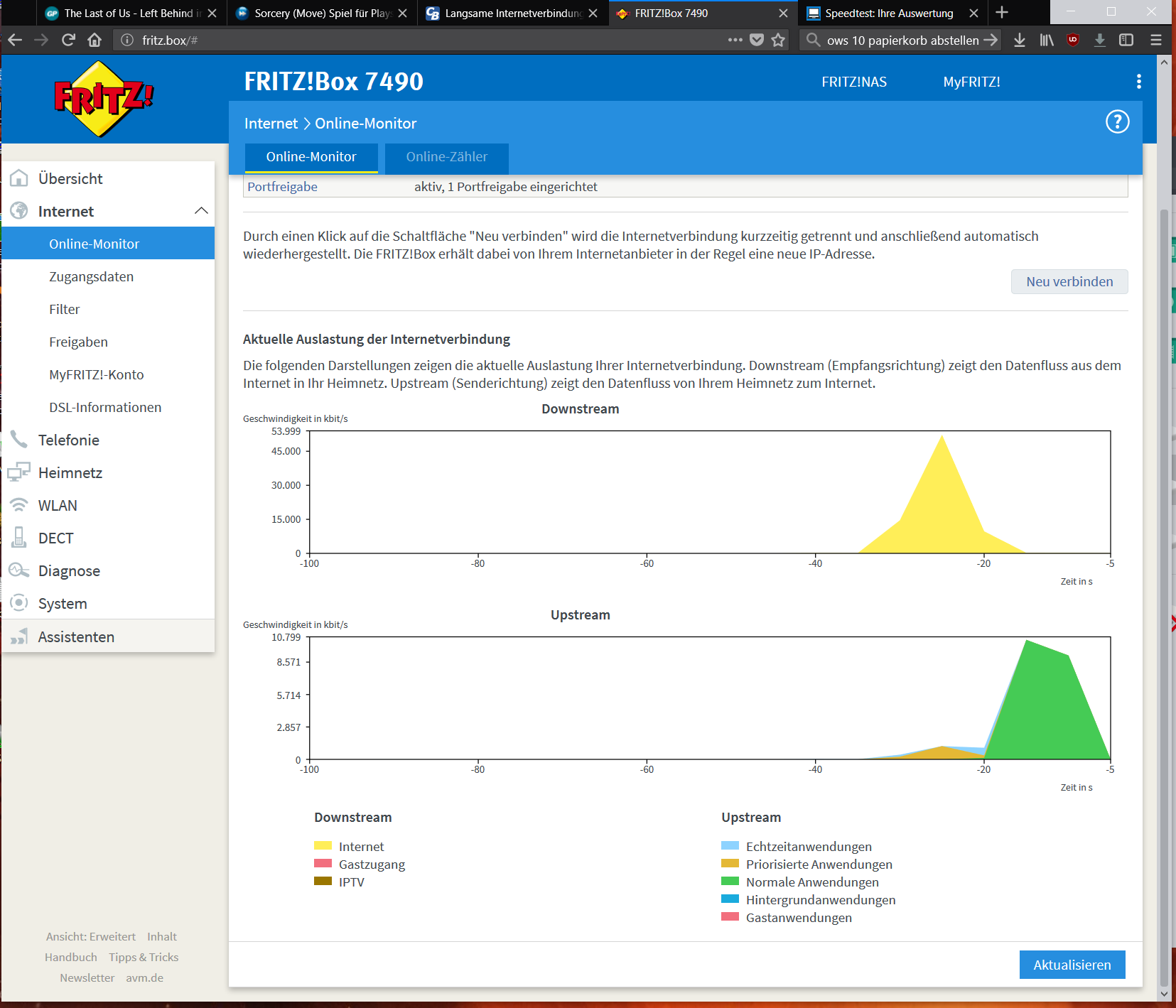Click the red Gastzugang legend swatch
Viewport: 1176px width, 1008px height.
click(x=323, y=863)
